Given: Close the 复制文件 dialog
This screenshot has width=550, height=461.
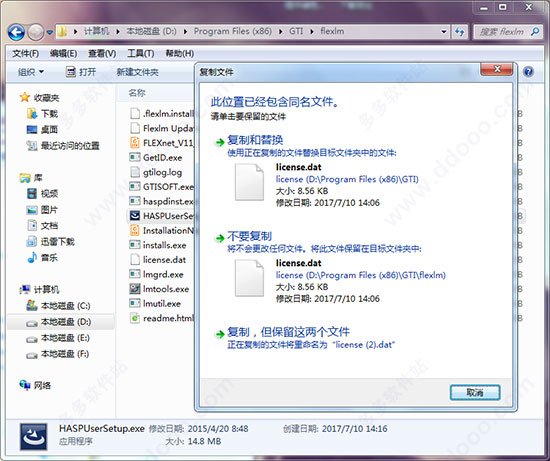Looking at the screenshot, I should tap(497, 69).
